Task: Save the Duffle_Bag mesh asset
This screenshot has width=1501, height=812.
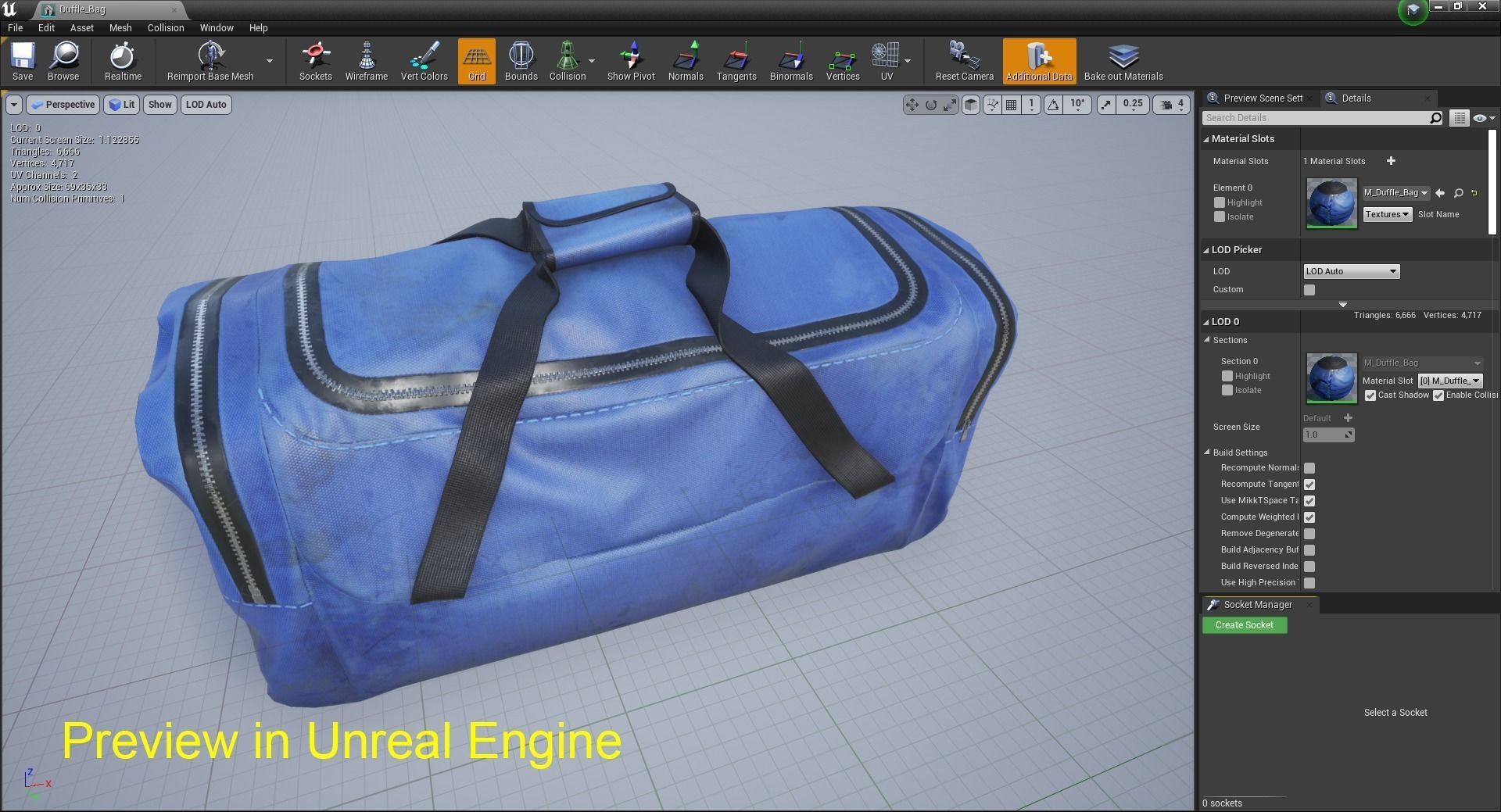Action: (23, 61)
